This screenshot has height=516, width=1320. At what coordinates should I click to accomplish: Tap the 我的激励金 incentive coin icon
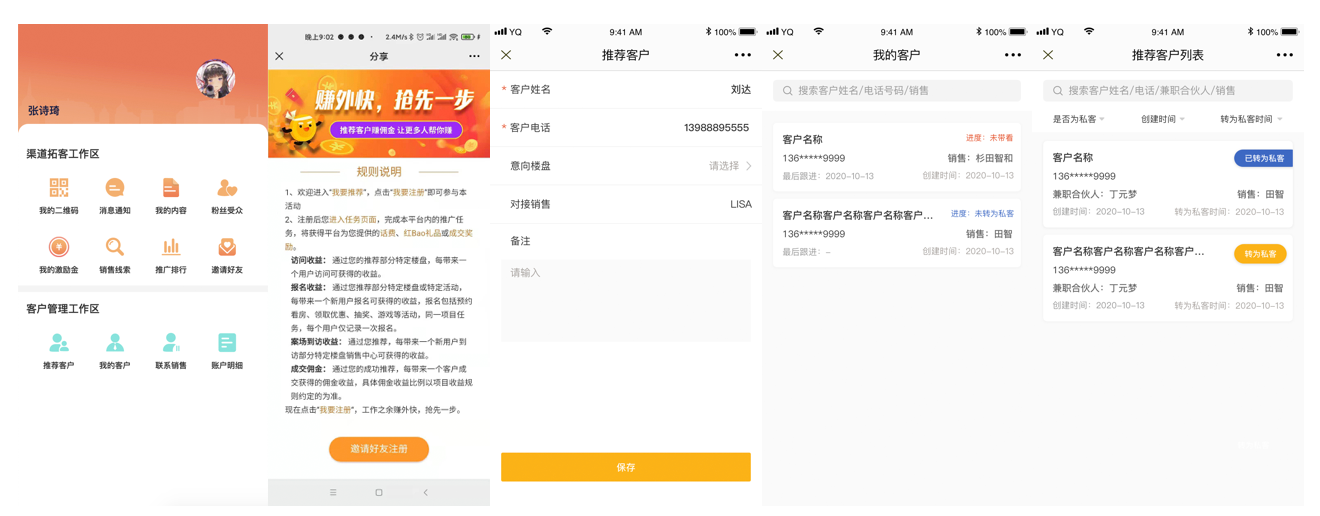[58, 247]
